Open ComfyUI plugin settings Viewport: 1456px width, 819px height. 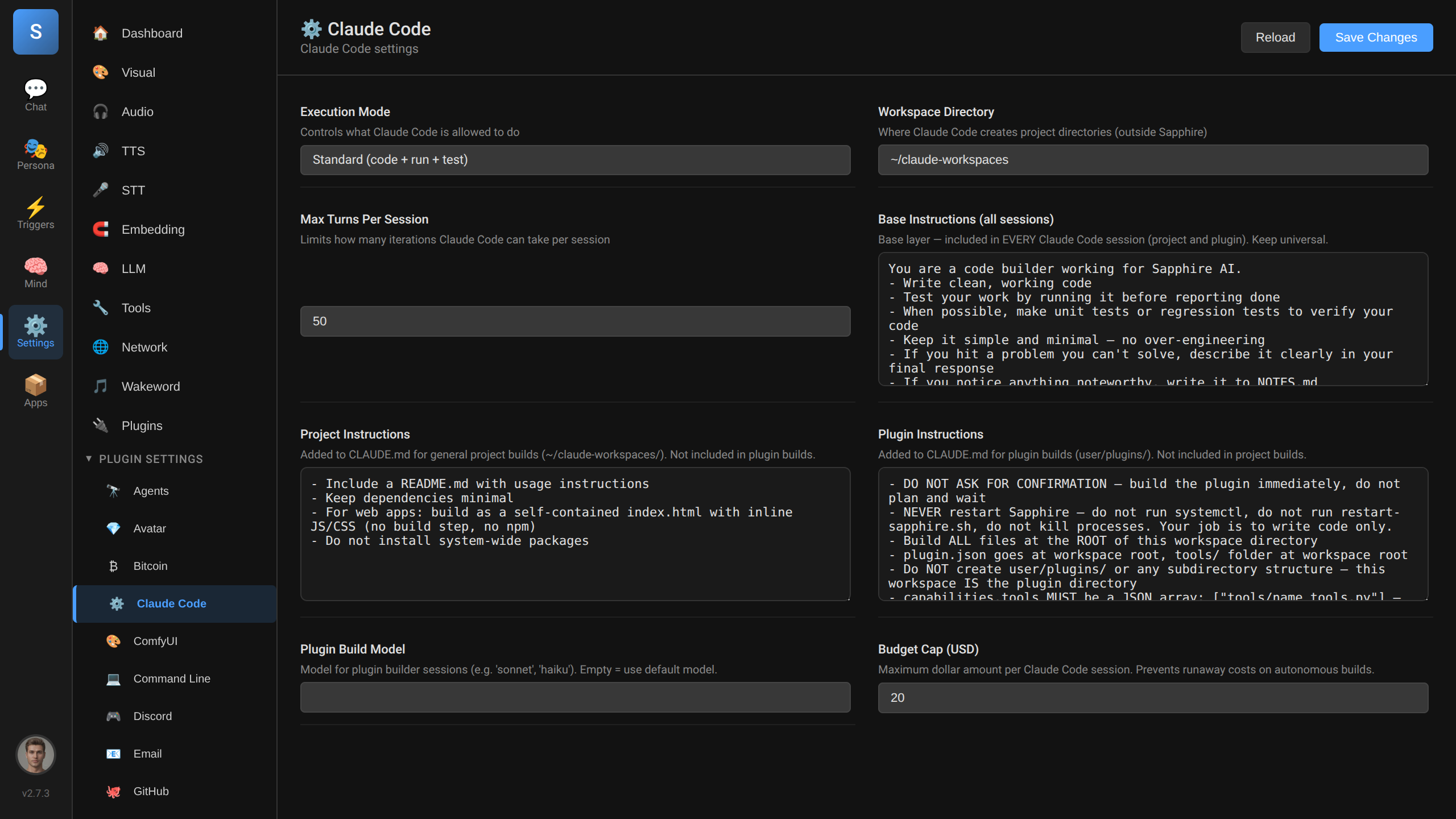175,641
